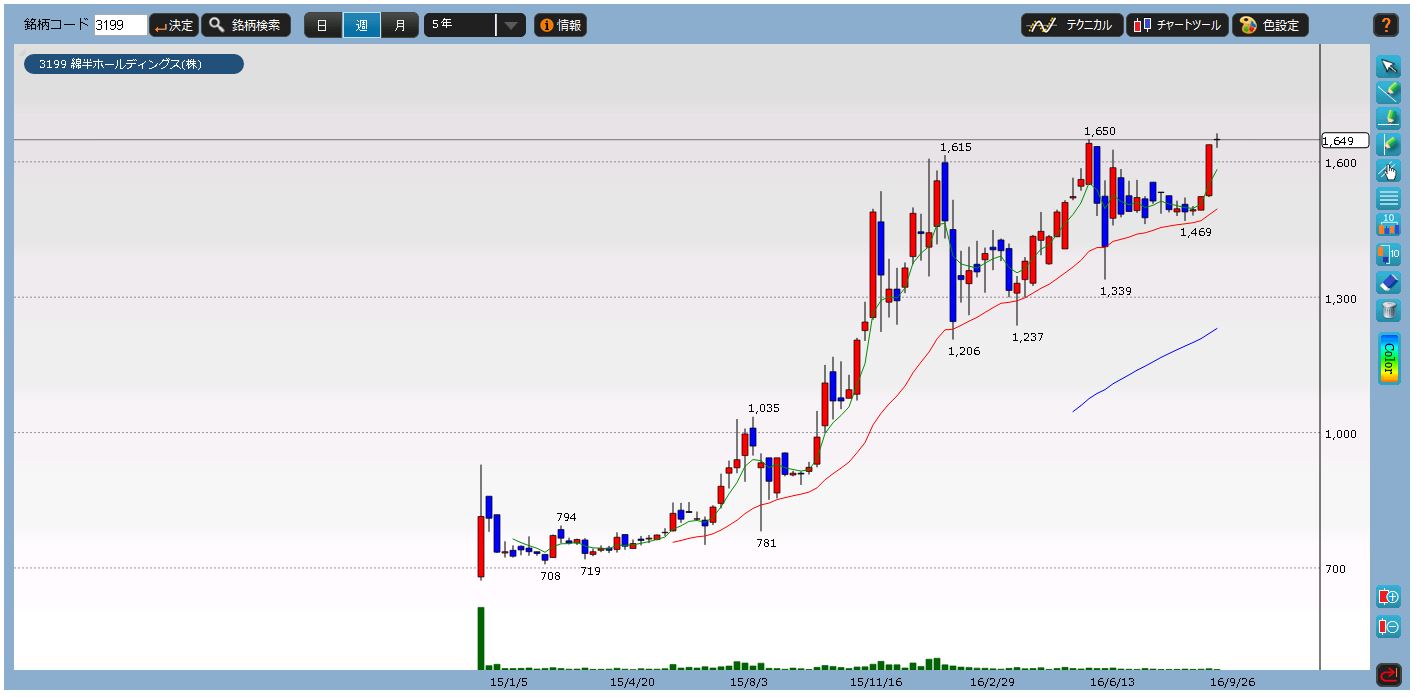The height and width of the screenshot is (698, 1416).
Task: Click the 銘柄検索 stock search button
Action: coord(246,25)
